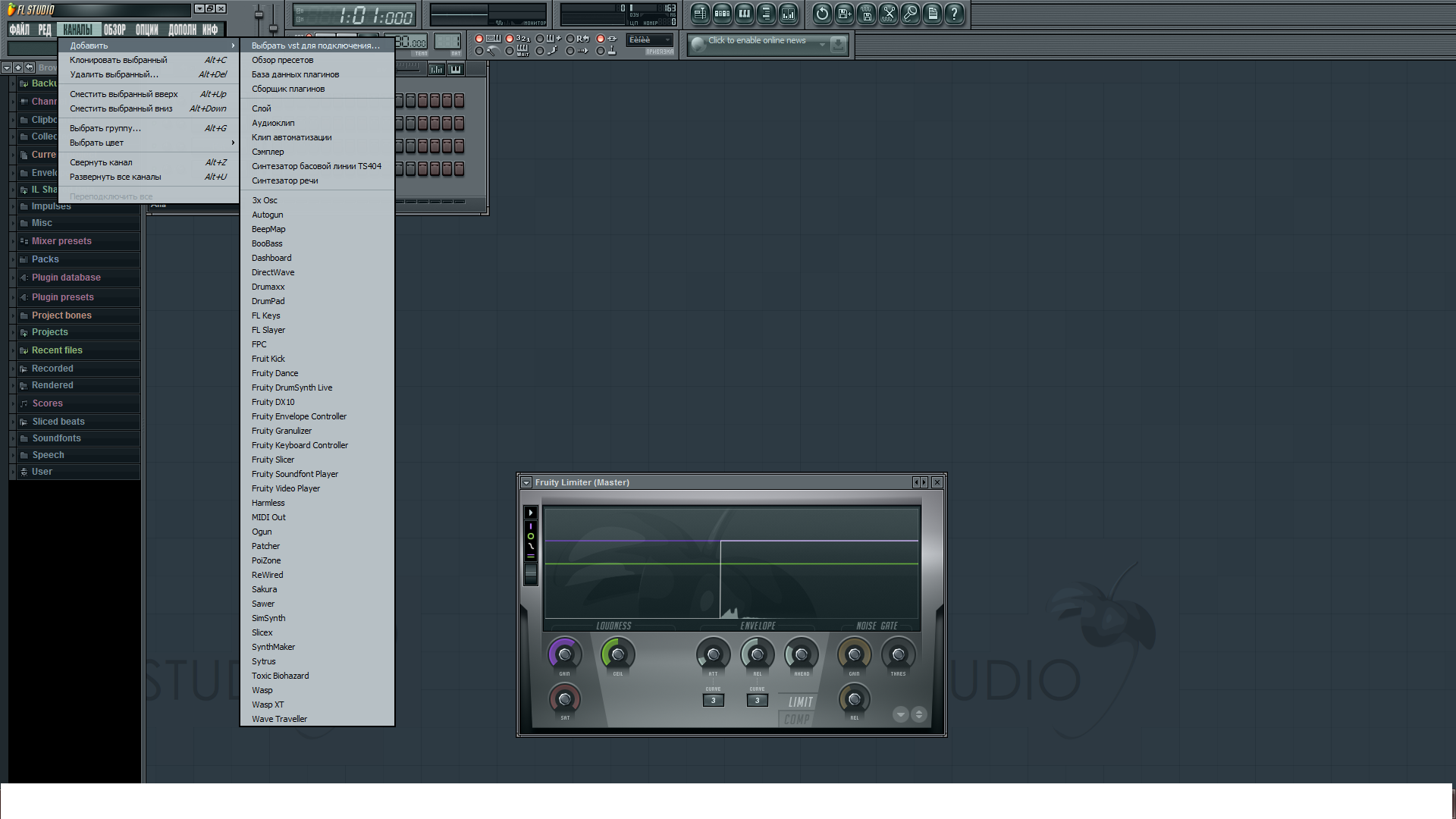
Task: Open the Piano Roll toolbar icon
Action: coord(744,14)
